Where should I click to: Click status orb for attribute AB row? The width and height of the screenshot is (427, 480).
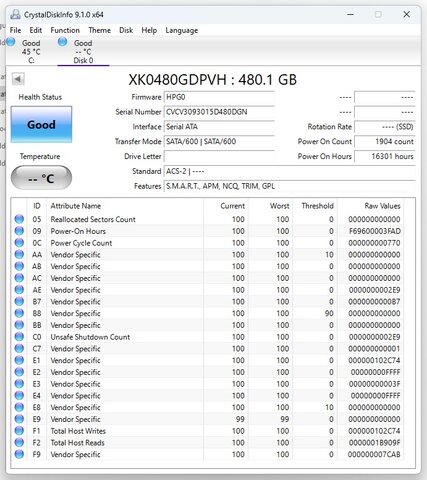[19, 266]
